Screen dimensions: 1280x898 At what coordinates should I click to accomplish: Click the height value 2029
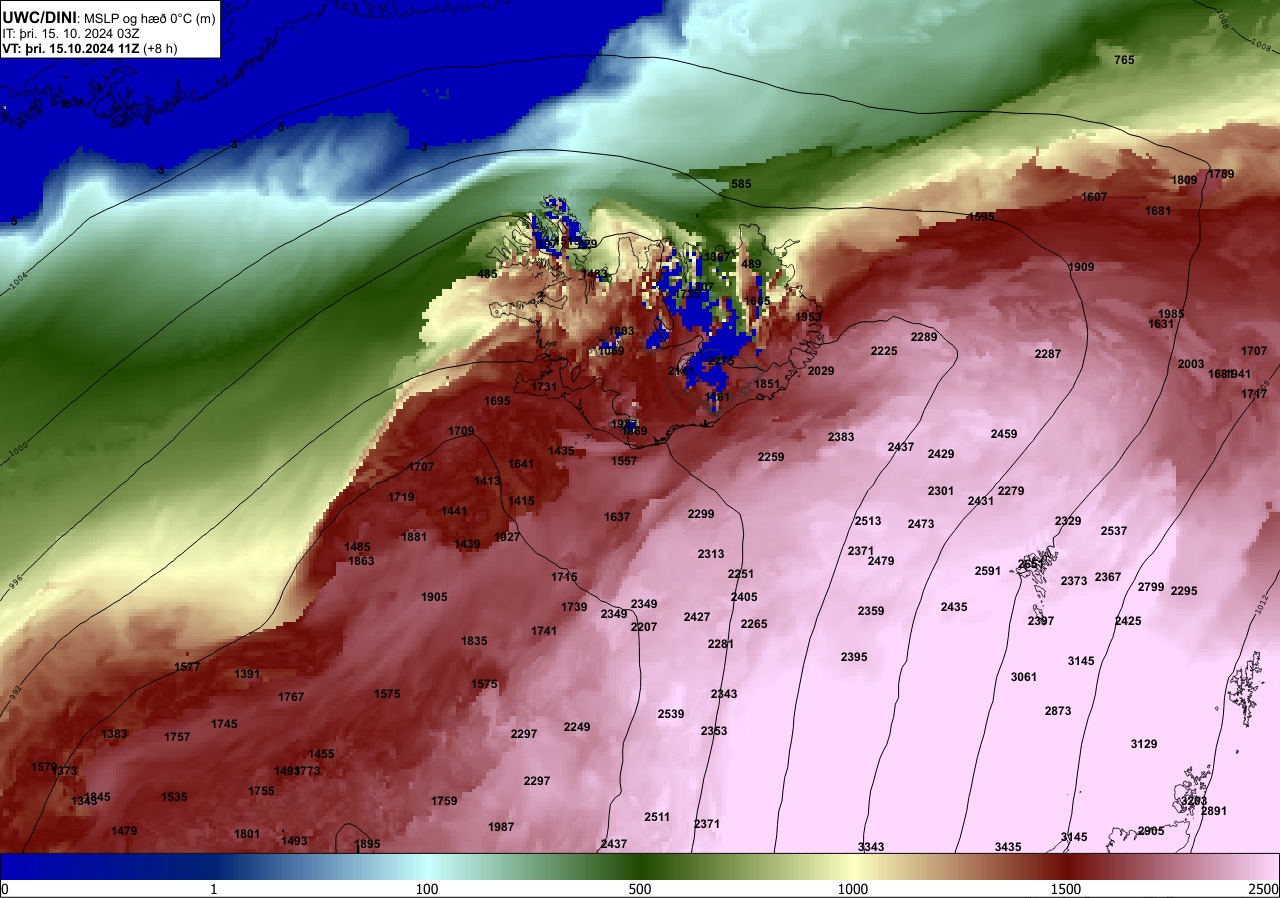[x=821, y=371]
